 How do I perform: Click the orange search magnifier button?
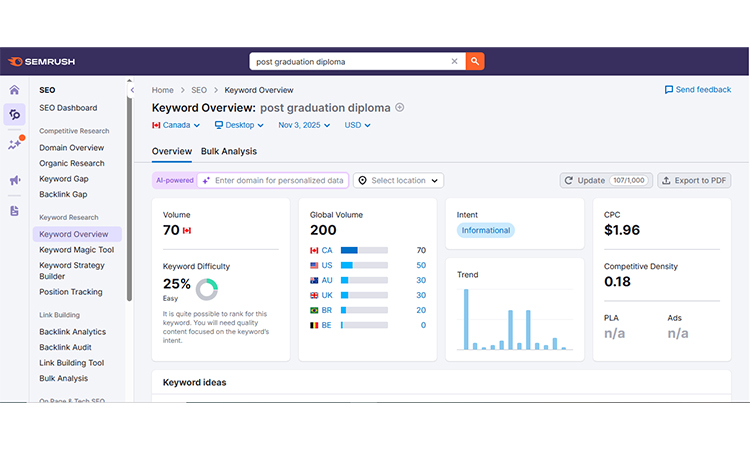475,61
